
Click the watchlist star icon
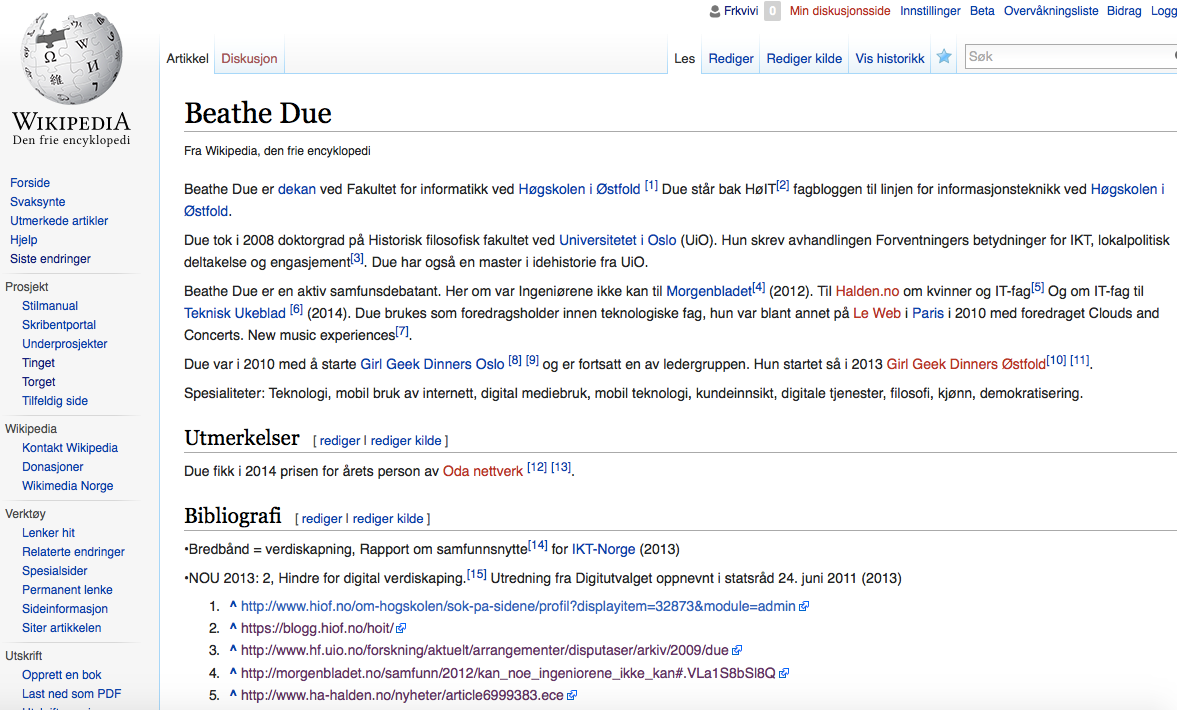coord(944,57)
